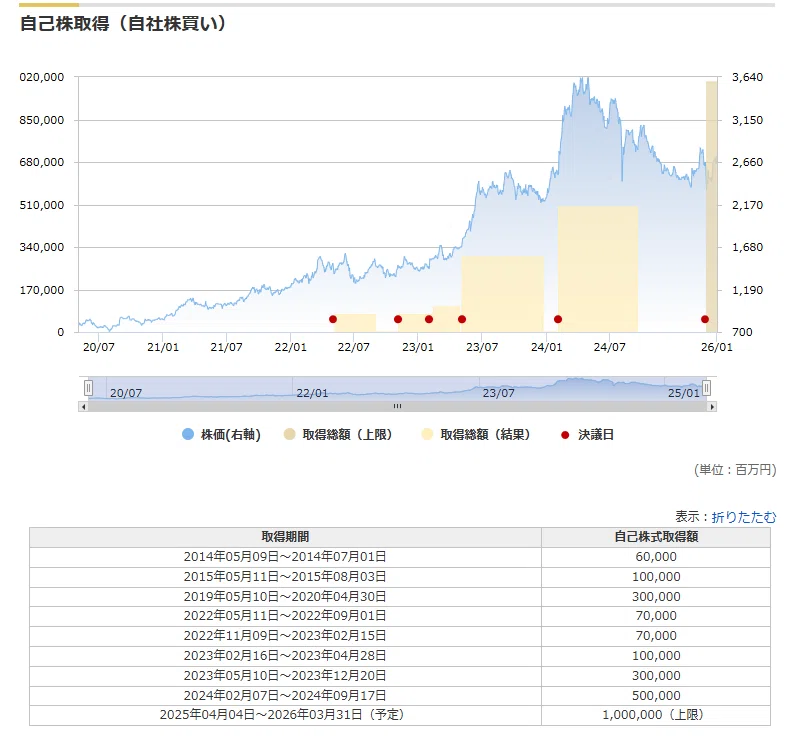Grab the left range navigator handle
Viewport: 793px width, 736px height.
[x=89, y=388]
